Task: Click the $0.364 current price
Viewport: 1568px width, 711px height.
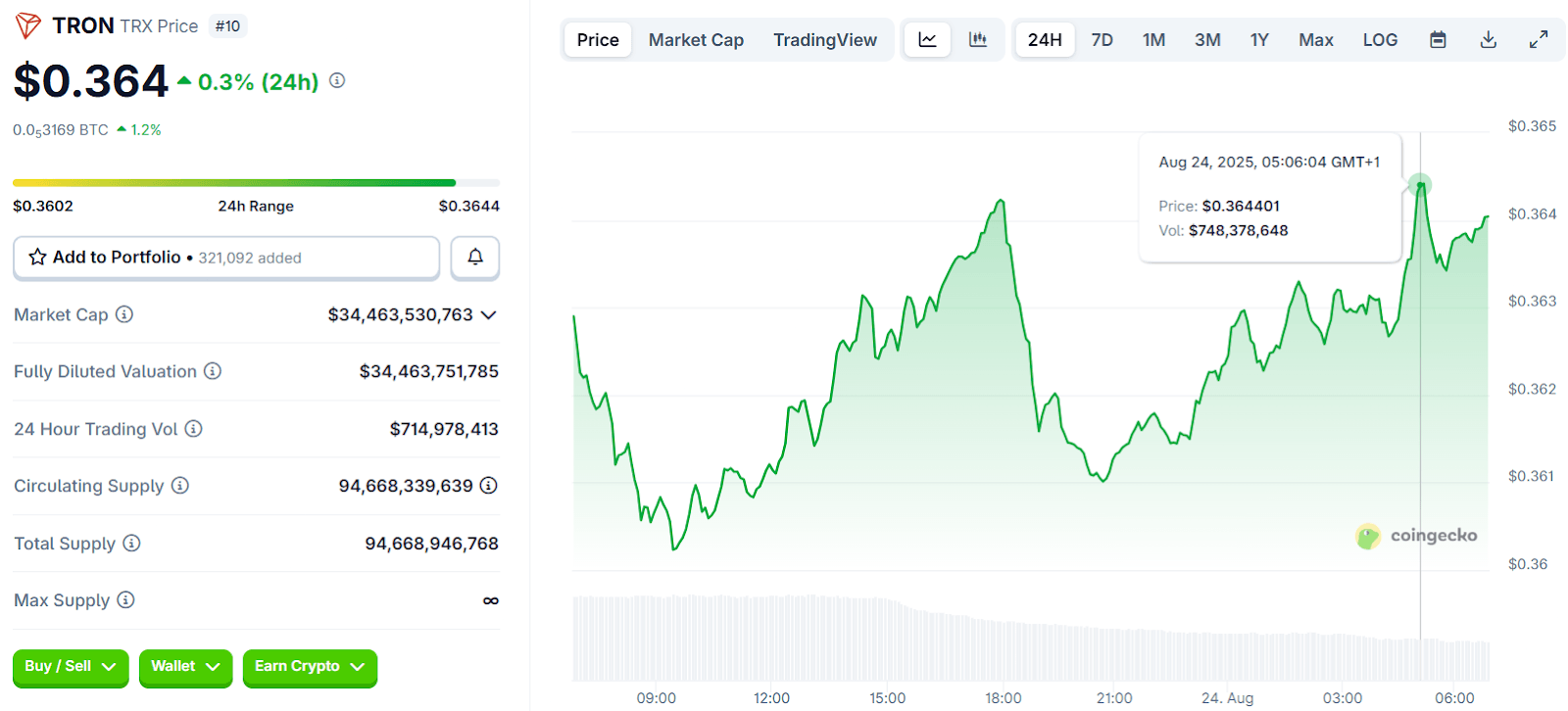Action: 91,80
